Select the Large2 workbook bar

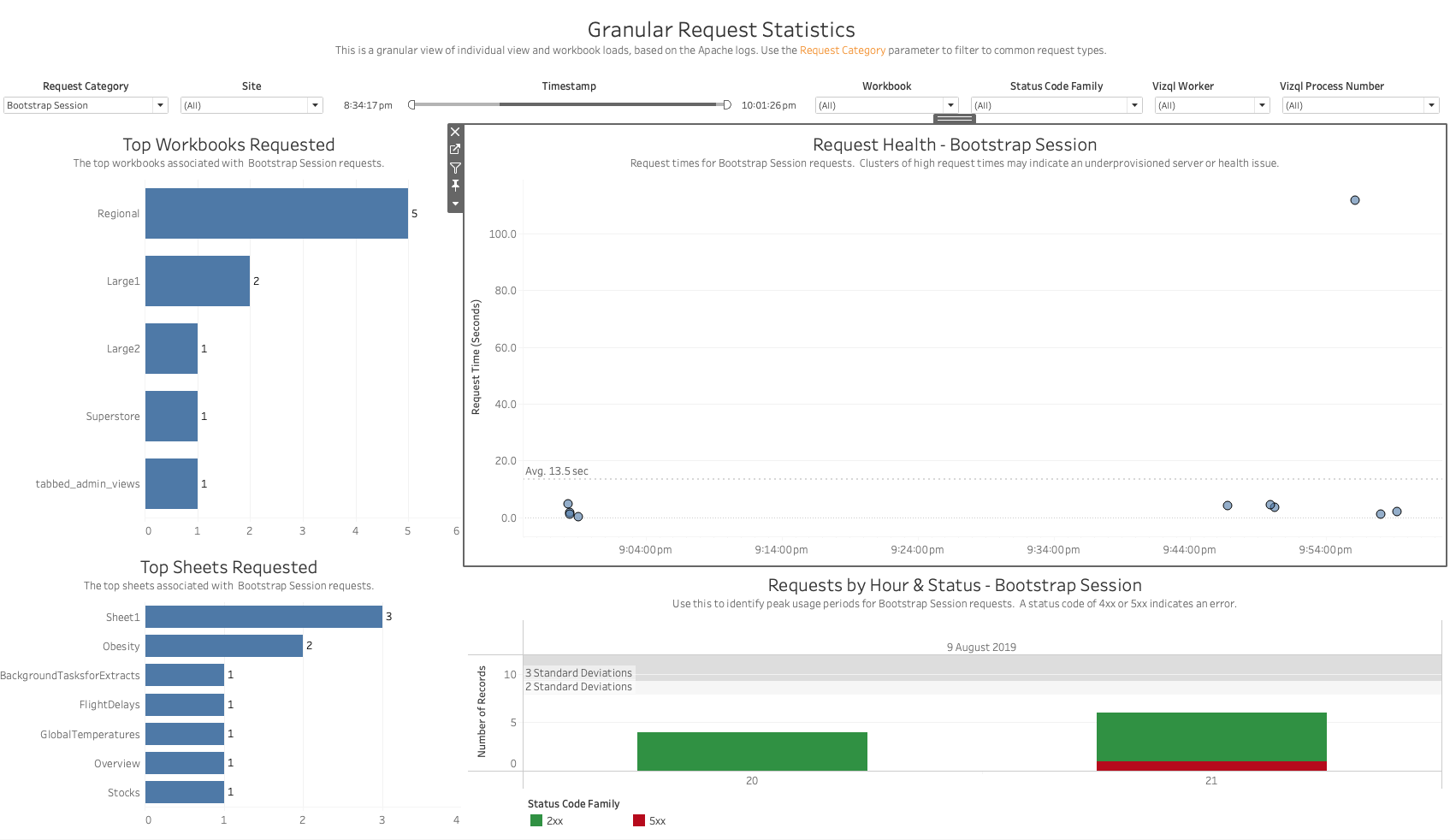(171, 349)
